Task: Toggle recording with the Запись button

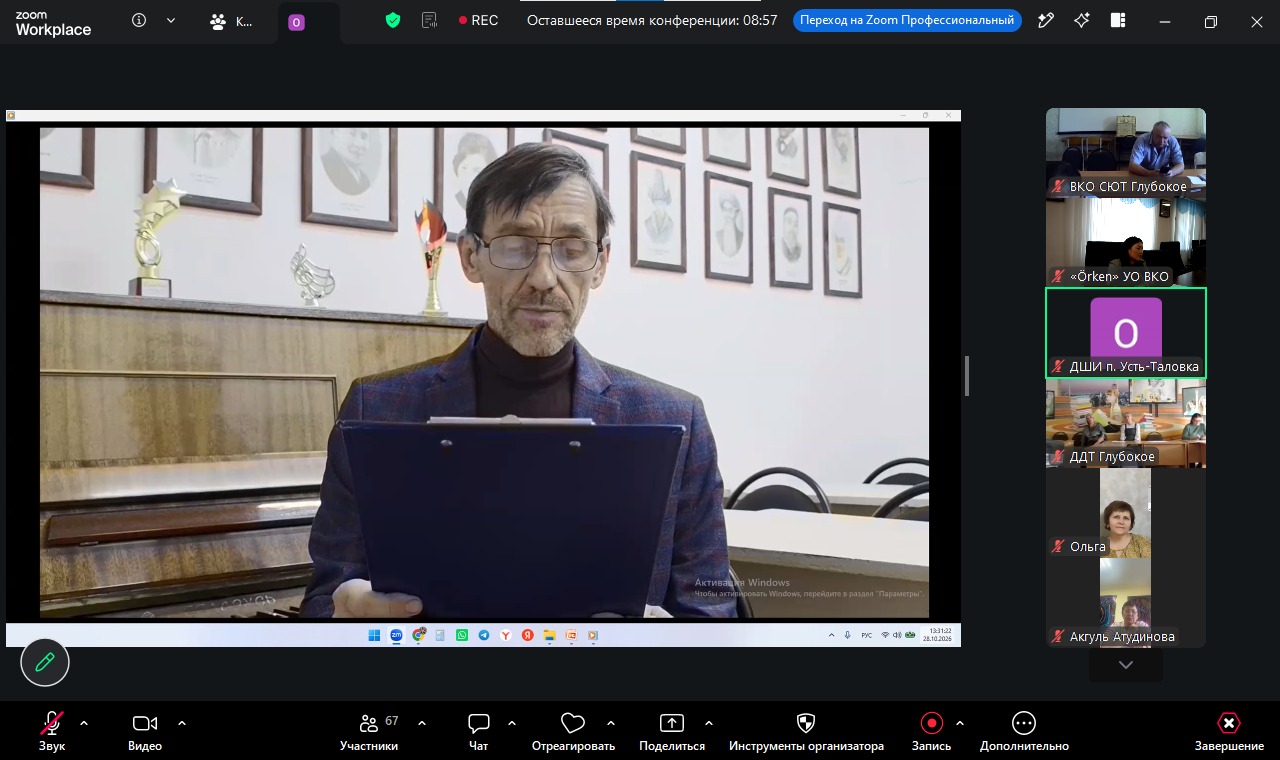Action: [x=932, y=731]
